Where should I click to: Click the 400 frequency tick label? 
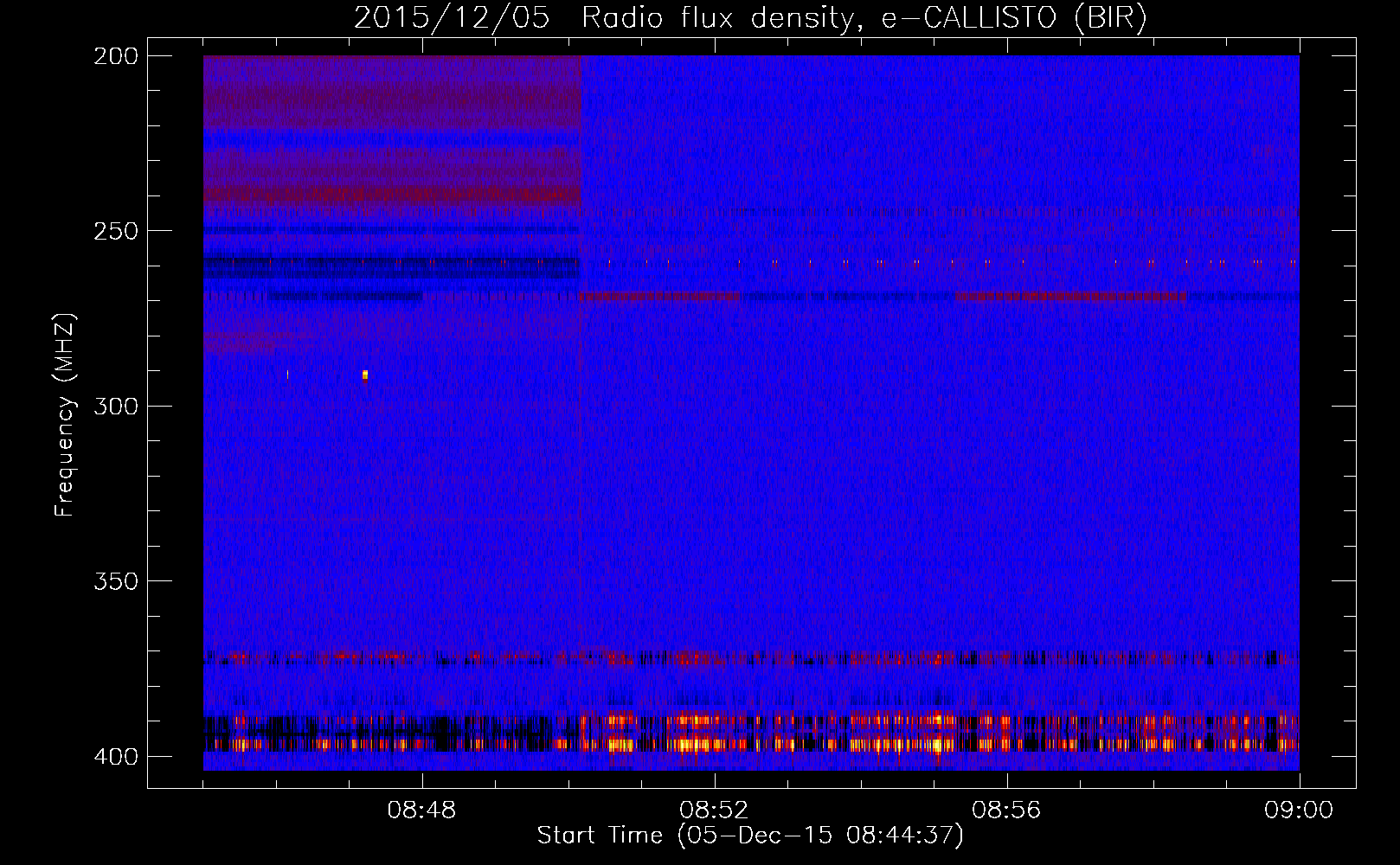[x=116, y=756]
